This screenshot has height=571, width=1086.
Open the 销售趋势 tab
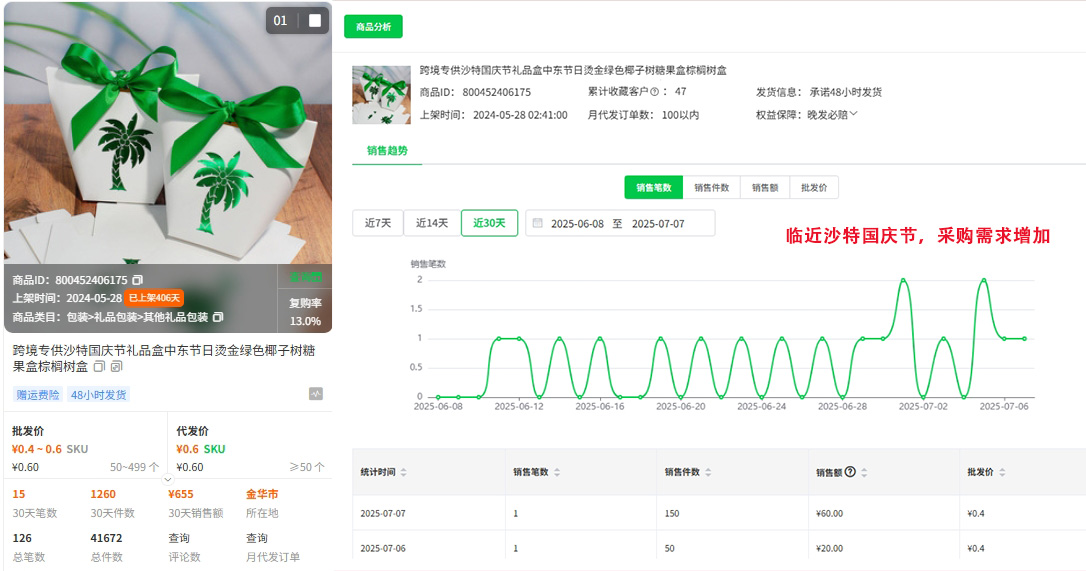(387, 150)
